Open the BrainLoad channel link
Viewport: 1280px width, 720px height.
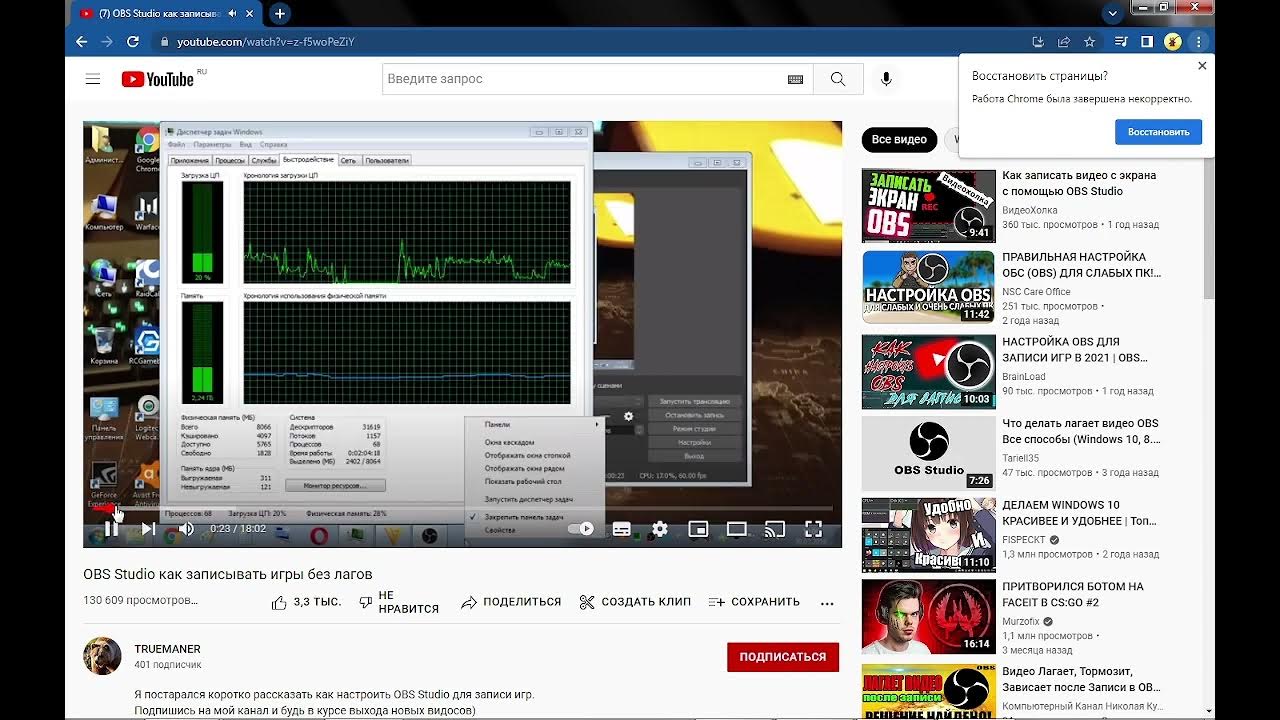tap(1024, 377)
